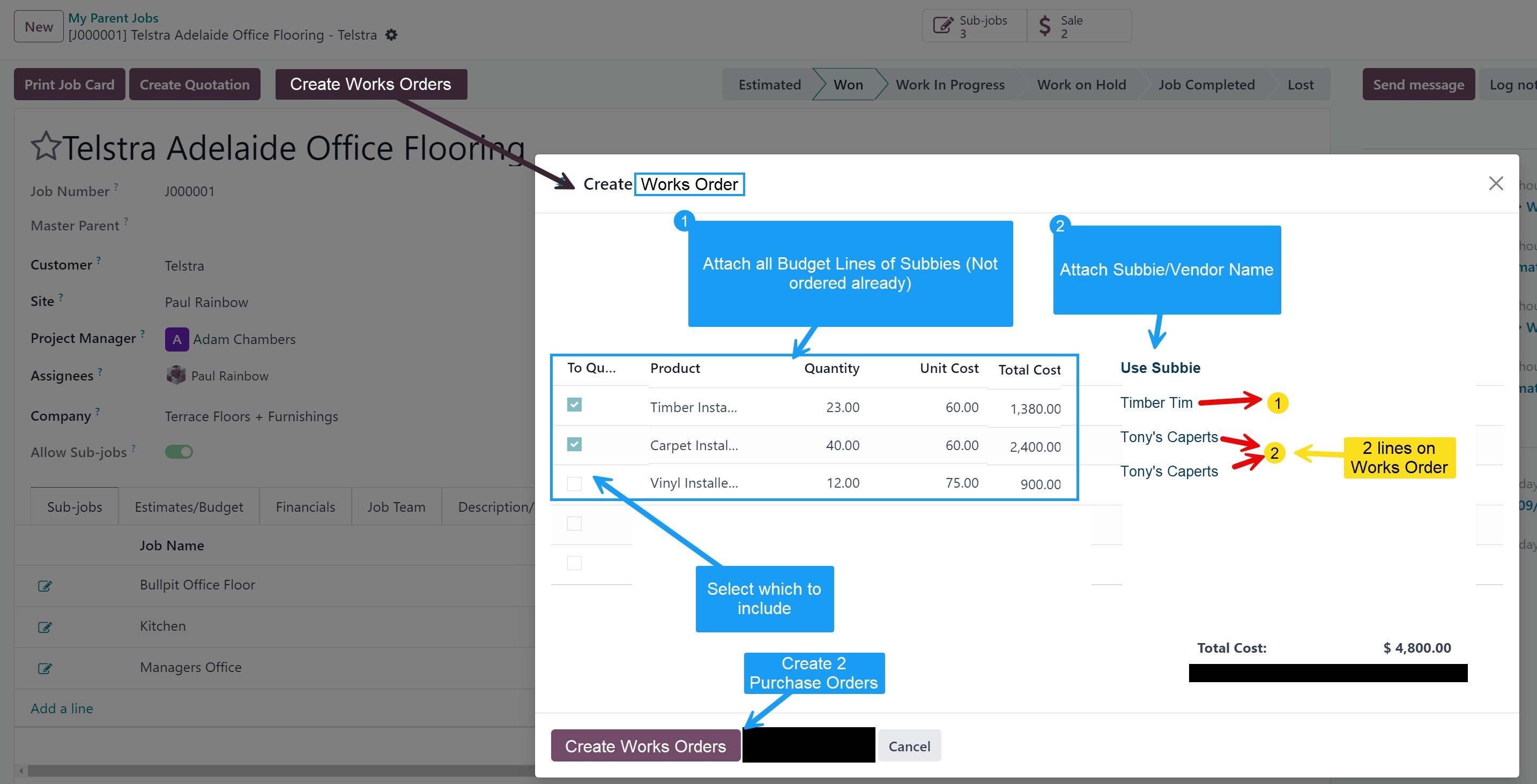Star the Telstra Adelaide Office Flooring job

click(x=46, y=147)
